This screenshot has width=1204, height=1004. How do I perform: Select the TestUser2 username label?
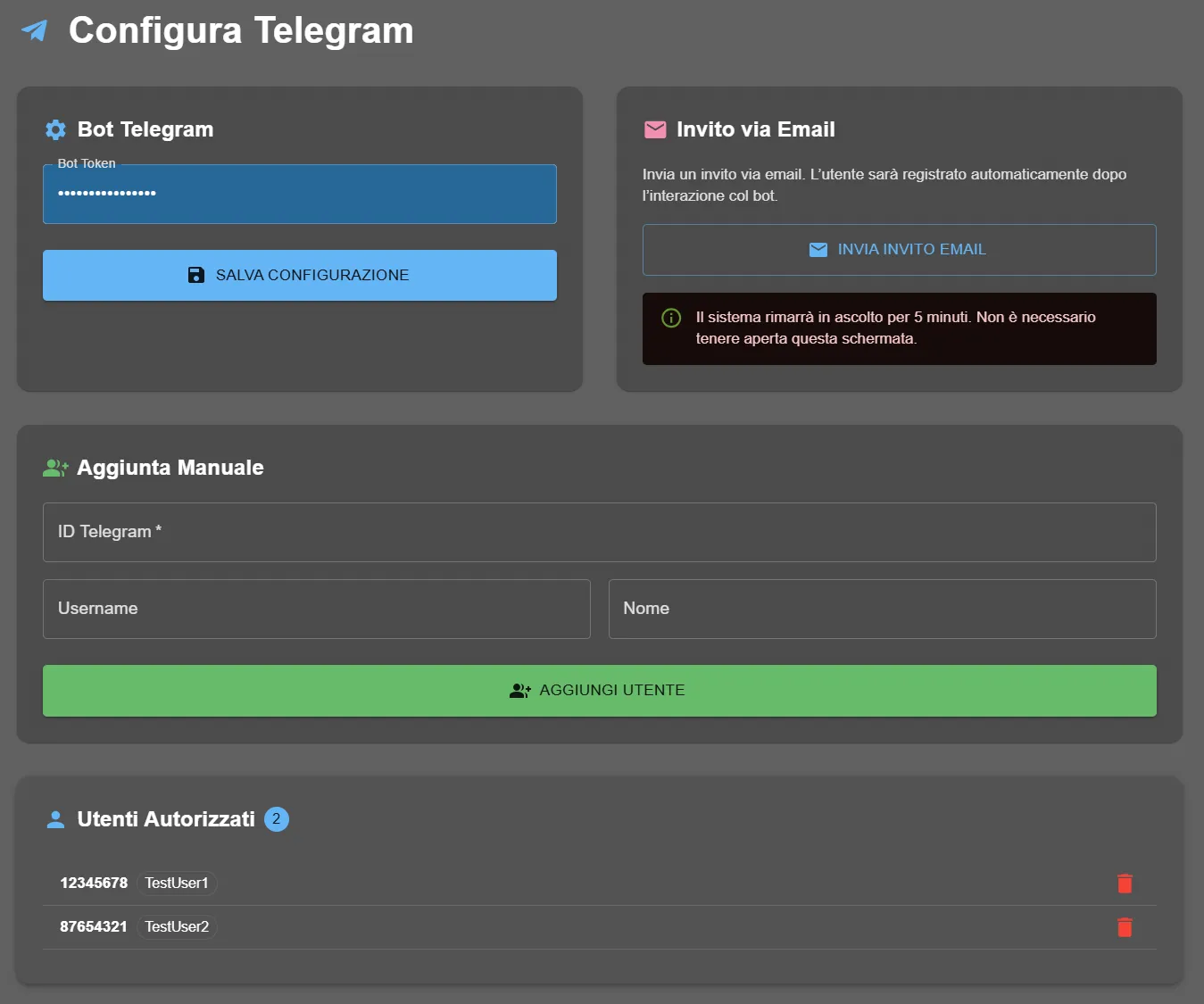pos(177,926)
